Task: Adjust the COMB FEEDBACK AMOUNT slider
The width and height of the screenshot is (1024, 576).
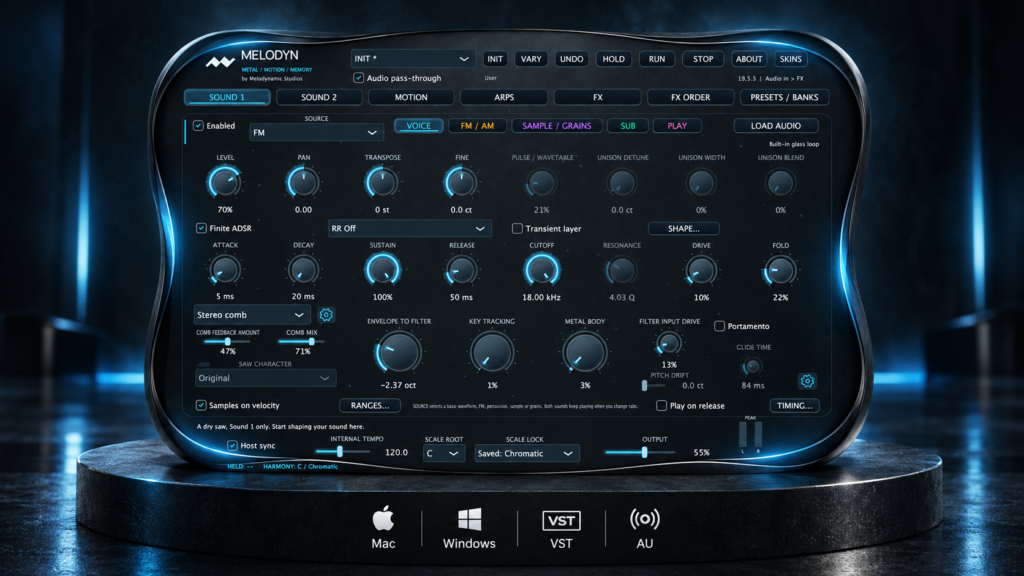Action: (x=227, y=342)
